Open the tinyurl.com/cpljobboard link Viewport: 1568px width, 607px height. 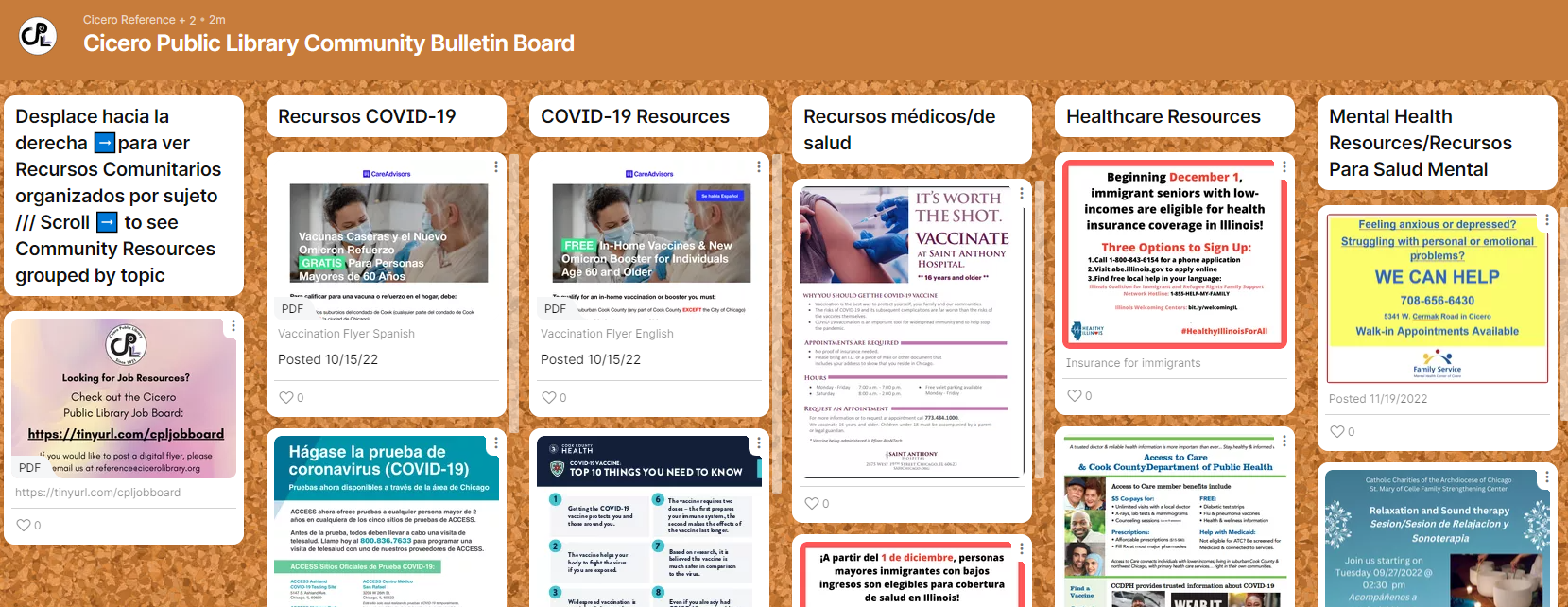click(97, 493)
